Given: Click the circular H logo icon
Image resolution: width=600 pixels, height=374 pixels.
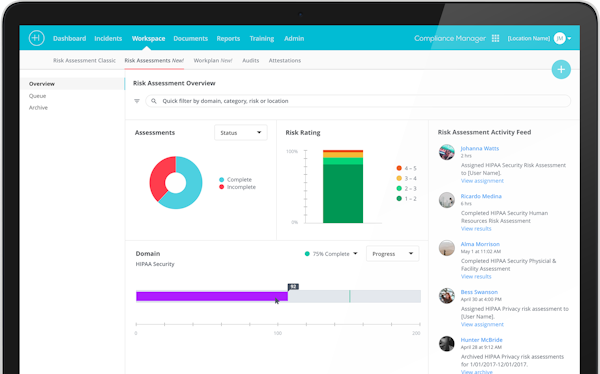Looking at the screenshot, I should click(36, 38).
